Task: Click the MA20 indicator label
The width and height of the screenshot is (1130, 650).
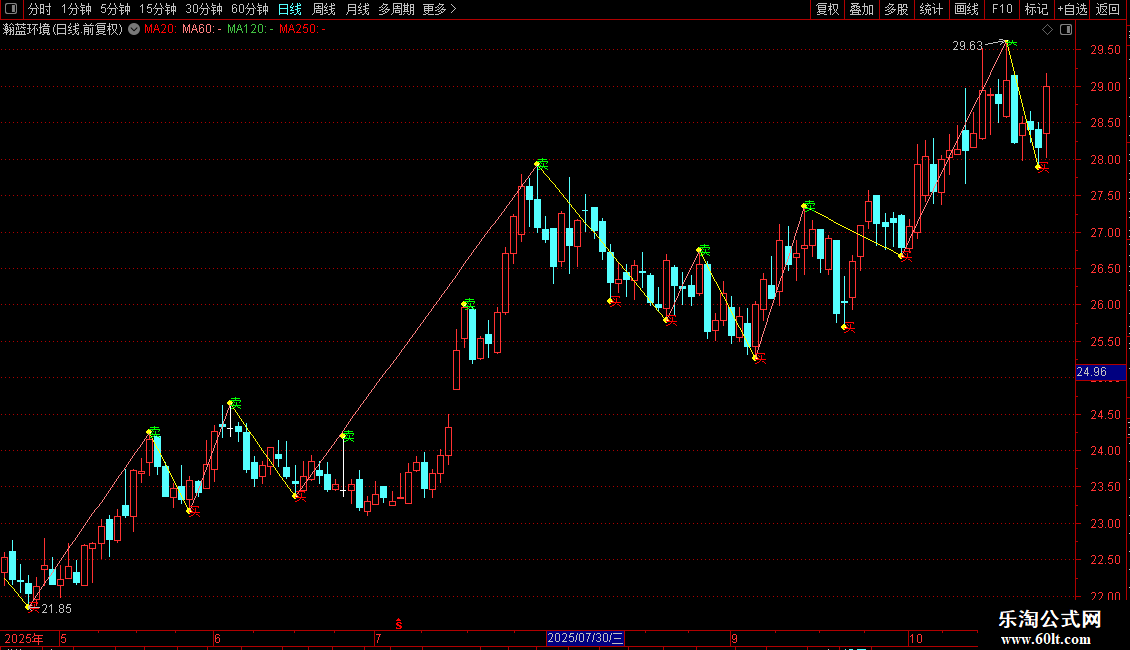Action: point(160,30)
